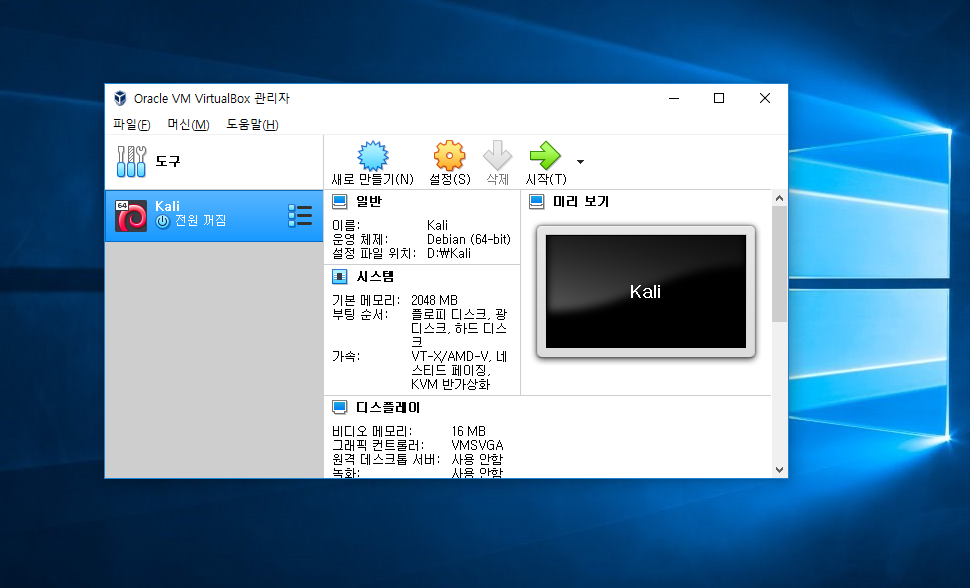Click the '16 MB' video memory value
This screenshot has width=970, height=588.
tap(468, 431)
